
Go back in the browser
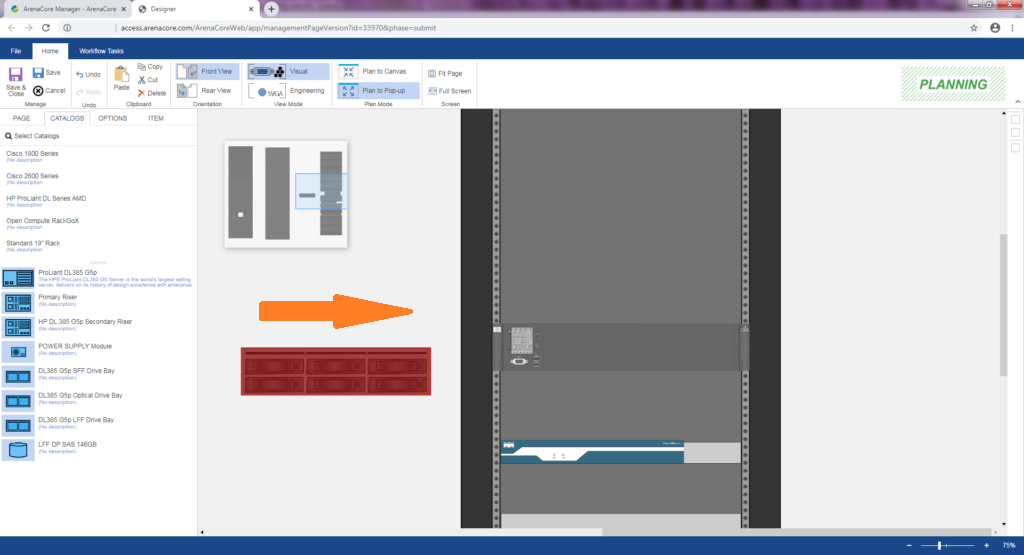pyautogui.click(x=11, y=28)
